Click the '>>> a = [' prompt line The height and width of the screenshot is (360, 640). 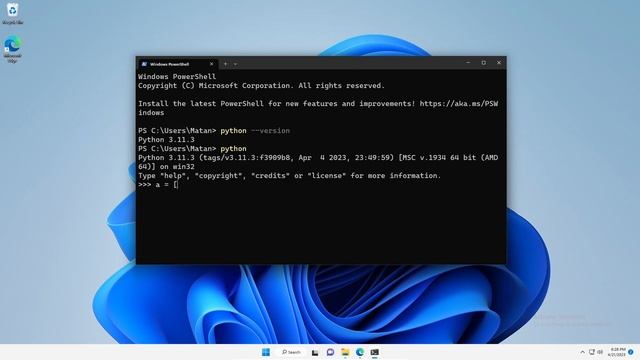click(x=158, y=184)
